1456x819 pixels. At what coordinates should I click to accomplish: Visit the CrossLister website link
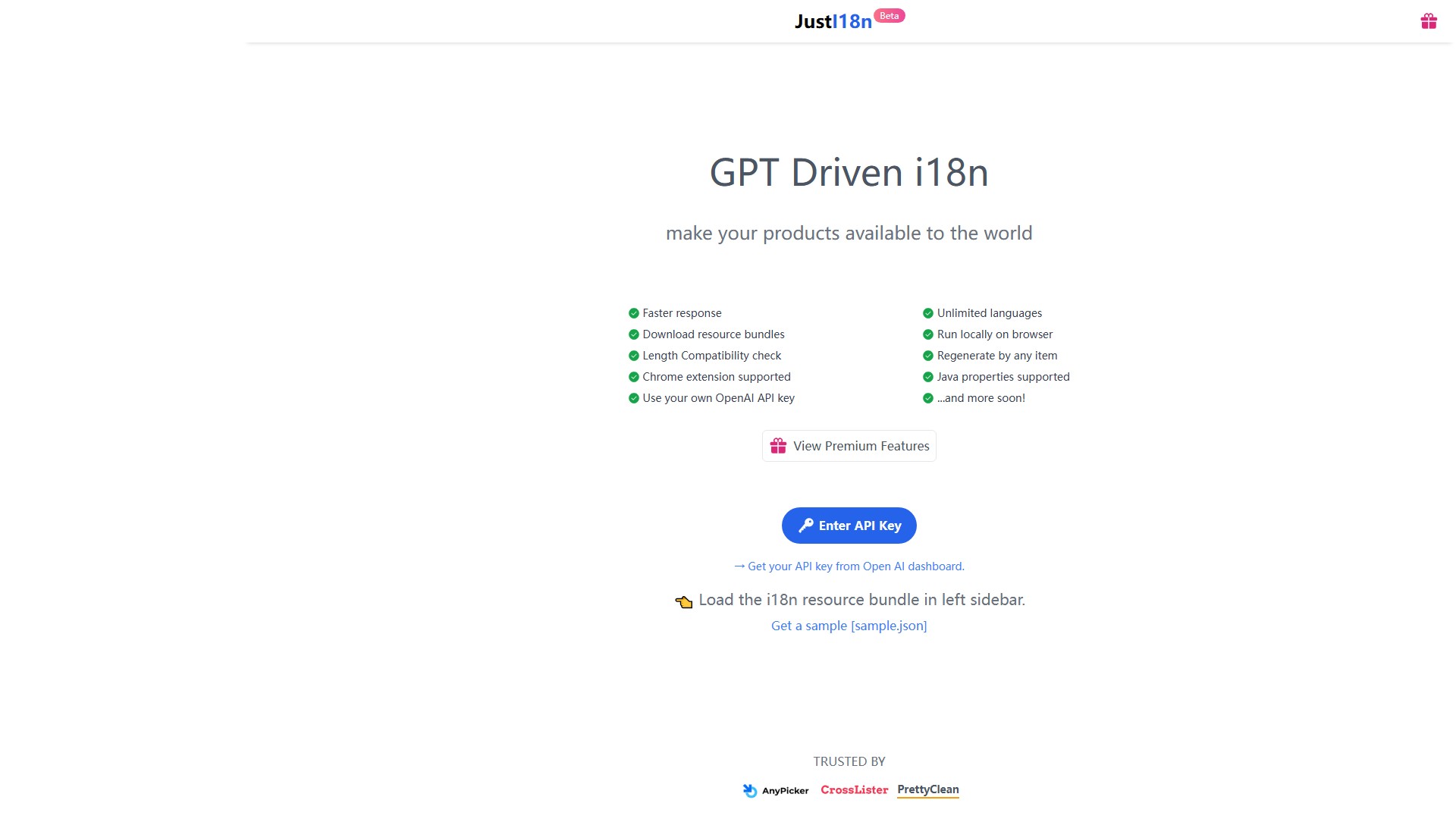click(855, 789)
